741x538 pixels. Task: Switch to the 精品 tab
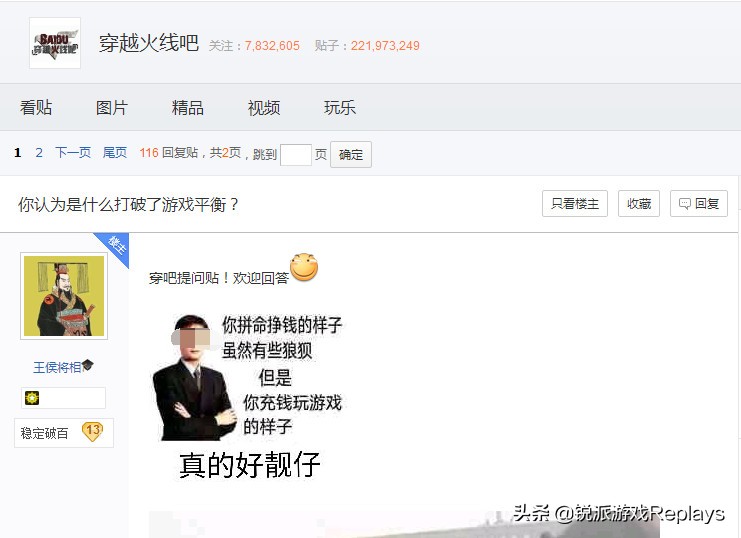(x=188, y=108)
